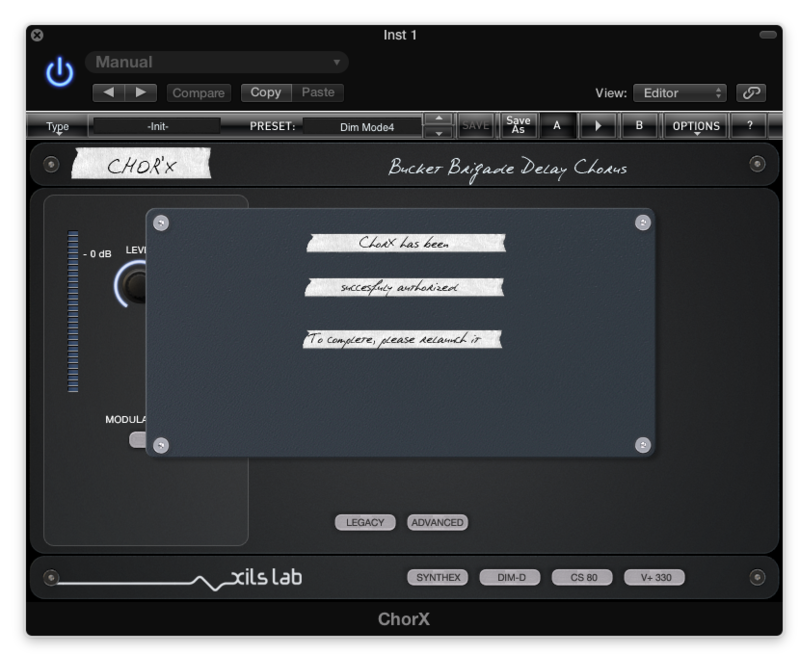Click the greyed SAVE button
The height and width of the screenshot is (655, 800).
tap(476, 125)
